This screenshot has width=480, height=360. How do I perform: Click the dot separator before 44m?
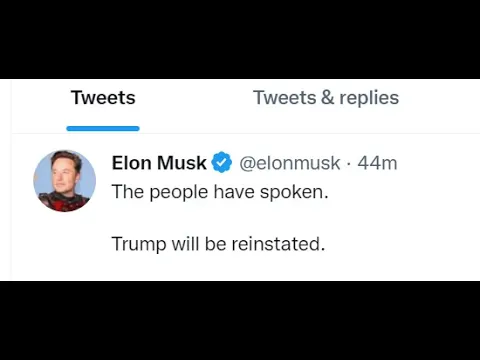coord(349,164)
